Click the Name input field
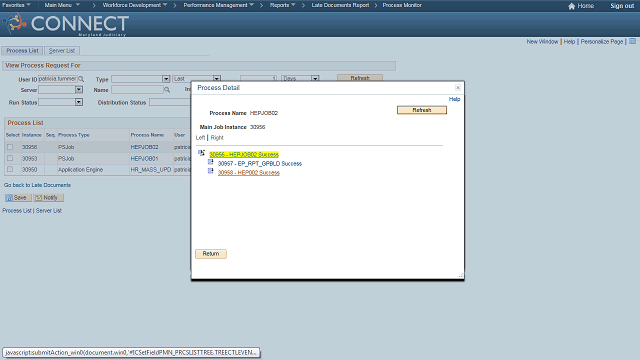This screenshot has height=360, width=640. pyautogui.click(x=137, y=89)
